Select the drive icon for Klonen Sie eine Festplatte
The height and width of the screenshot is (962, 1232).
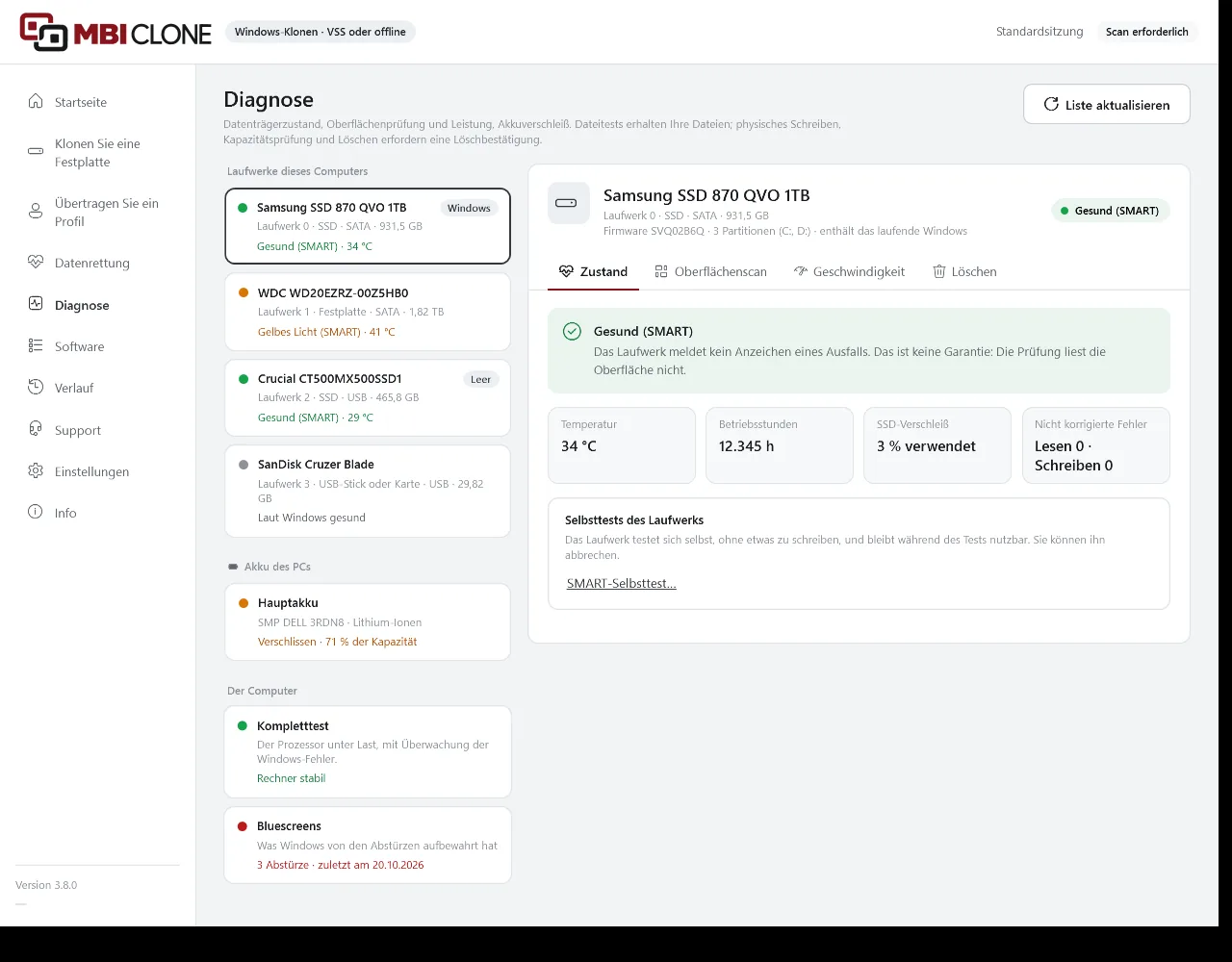point(36,152)
